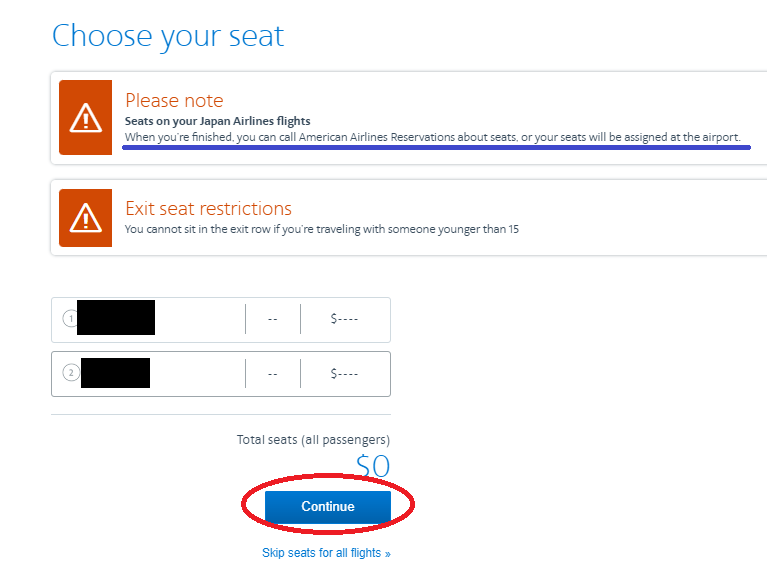
Task: Select passenger 1 circle number icon
Action: coord(70,318)
